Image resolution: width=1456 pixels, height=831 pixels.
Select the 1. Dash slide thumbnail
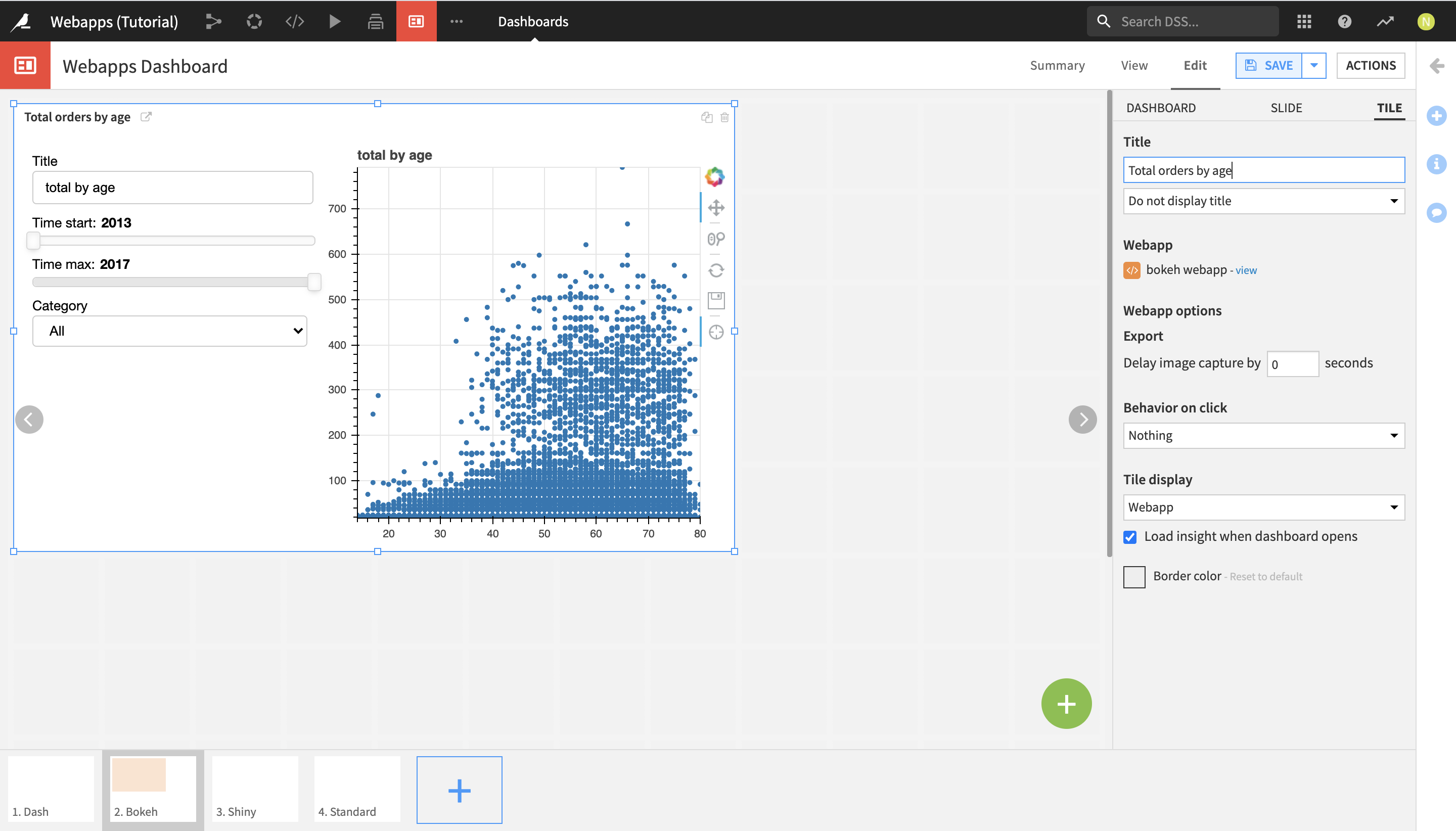tap(51, 789)
